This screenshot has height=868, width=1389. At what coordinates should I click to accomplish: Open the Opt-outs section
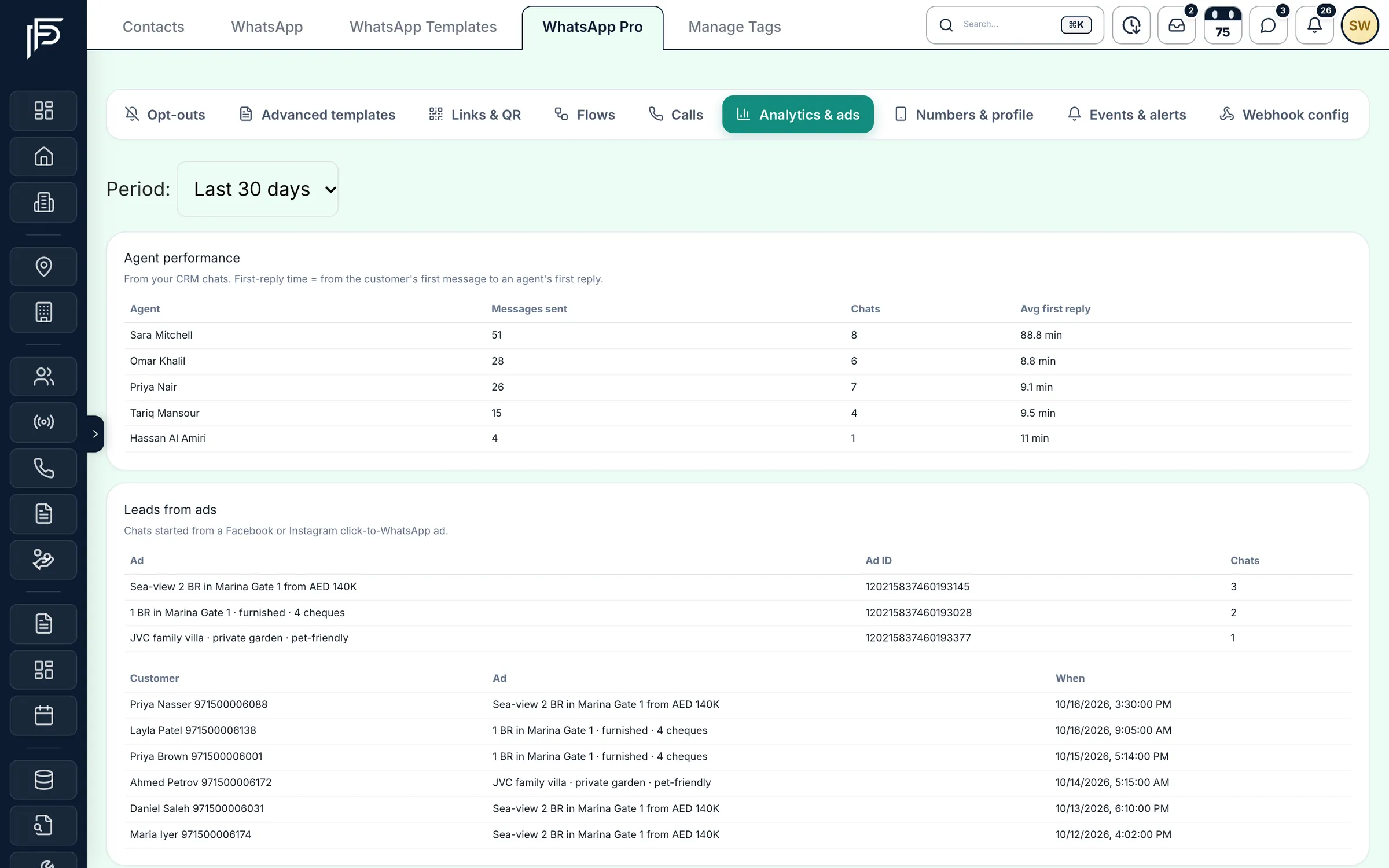click(165, 115)
